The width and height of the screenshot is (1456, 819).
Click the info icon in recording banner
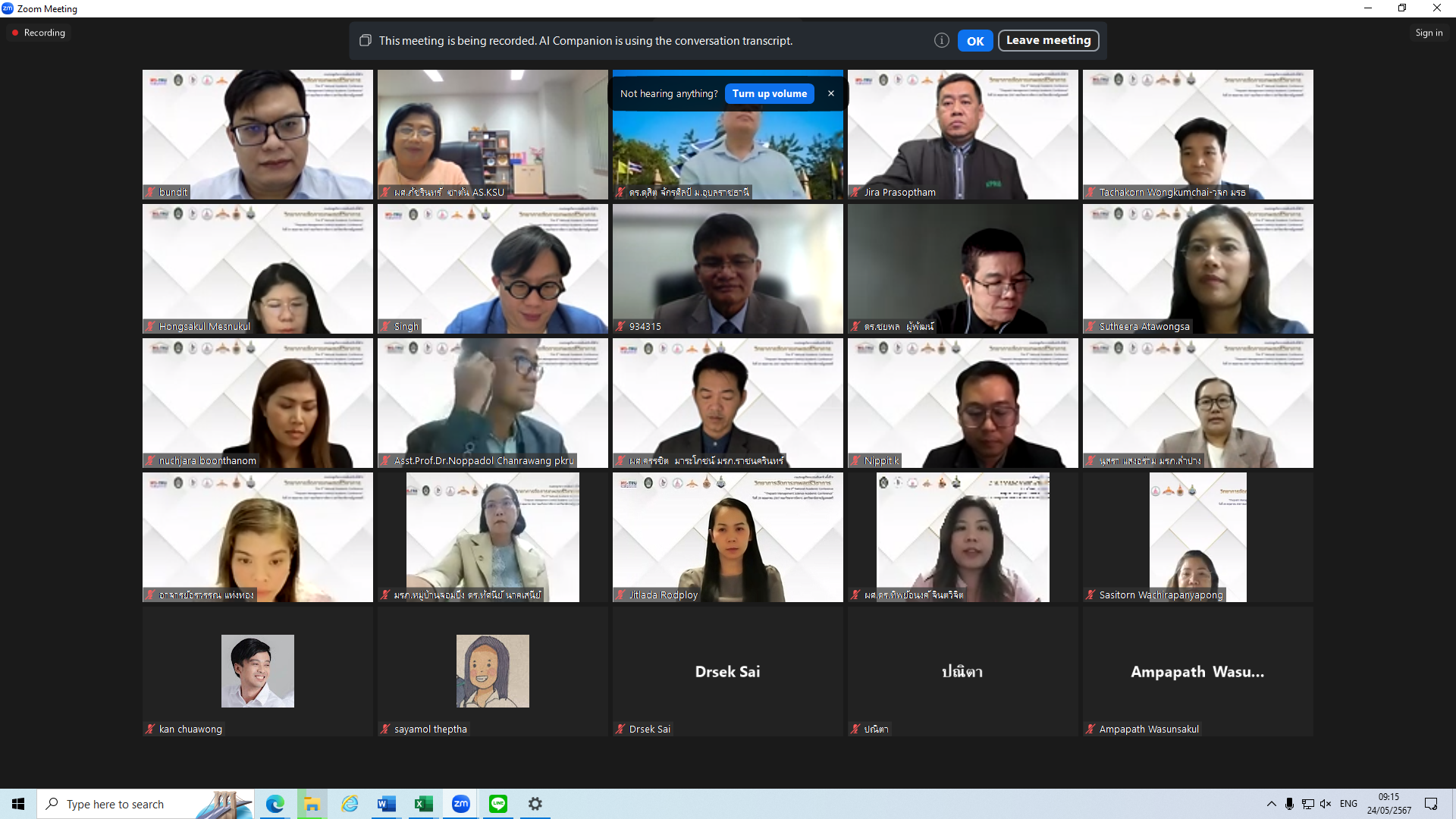[941, 41]
